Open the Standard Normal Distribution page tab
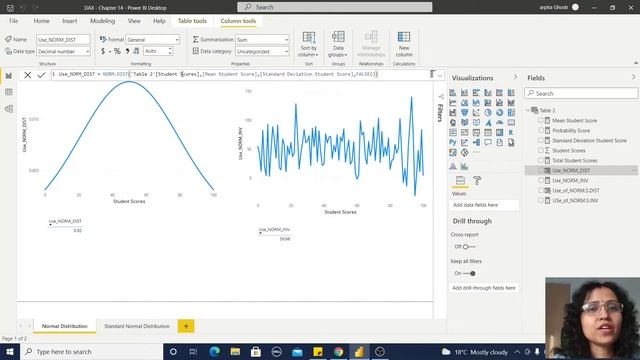This screenshot has width=640, height=360. pyautogui.click(x=137, y=326)
